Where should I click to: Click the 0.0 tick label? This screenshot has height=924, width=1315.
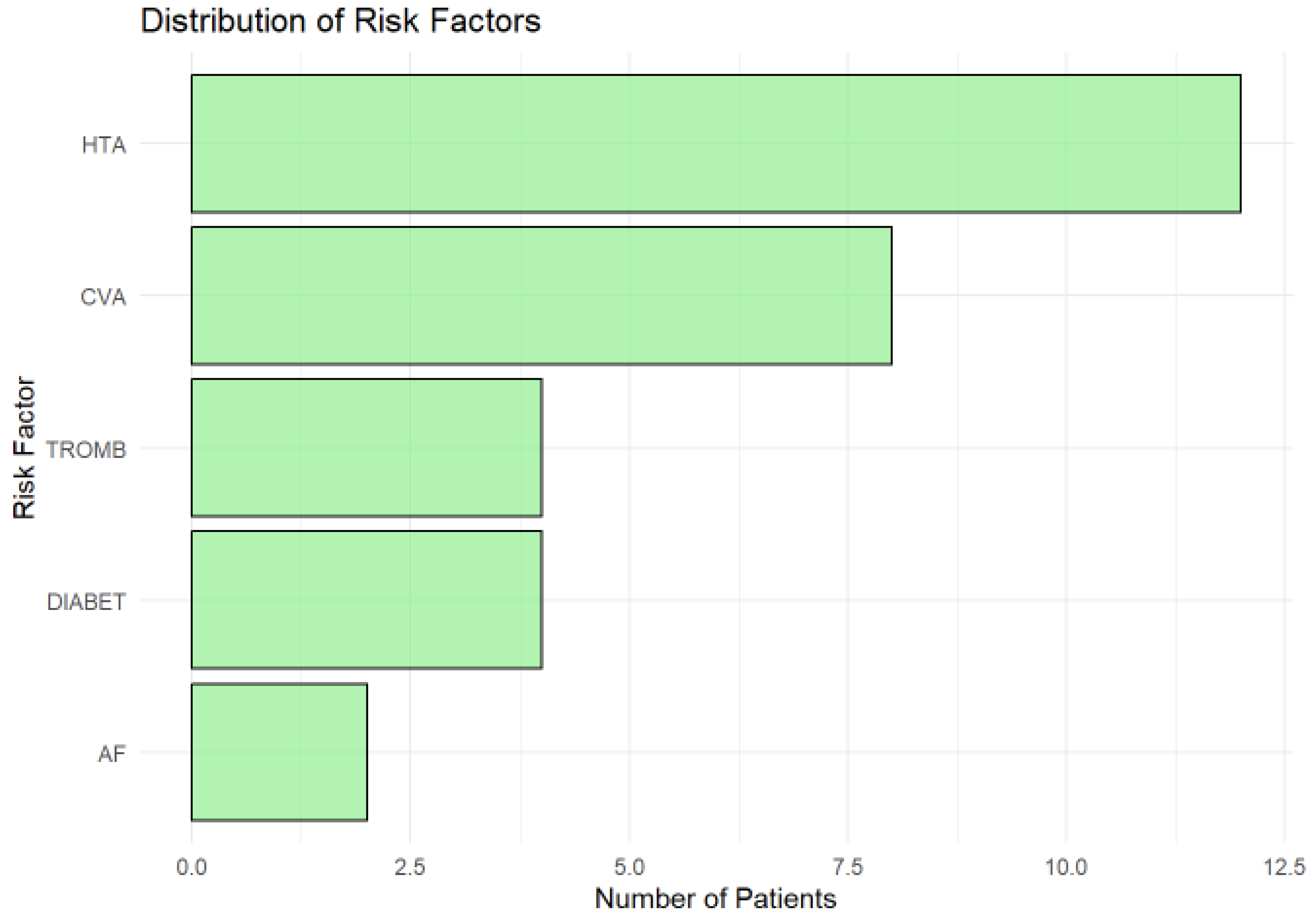(x=191, y=867)
